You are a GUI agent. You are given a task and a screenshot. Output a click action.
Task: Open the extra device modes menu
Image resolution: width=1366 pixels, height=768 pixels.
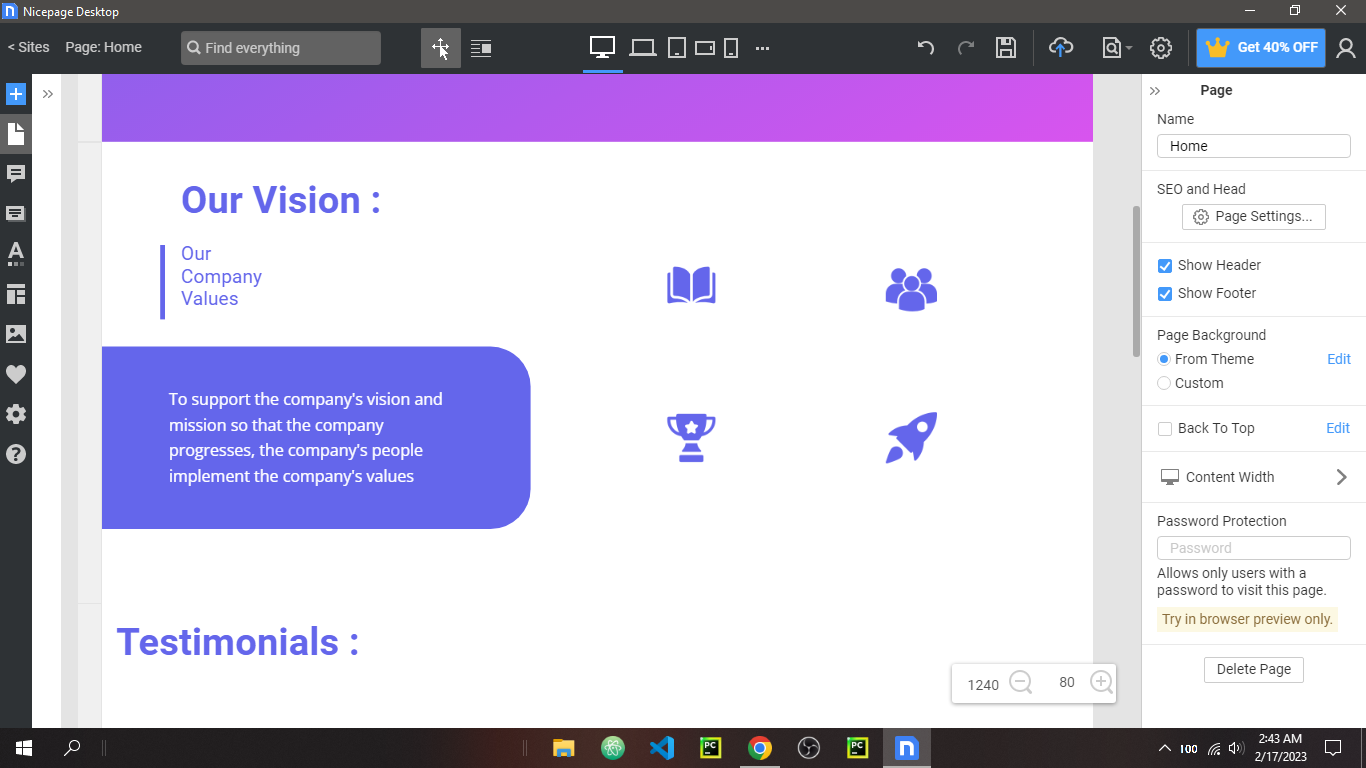[x=762, y=47]
